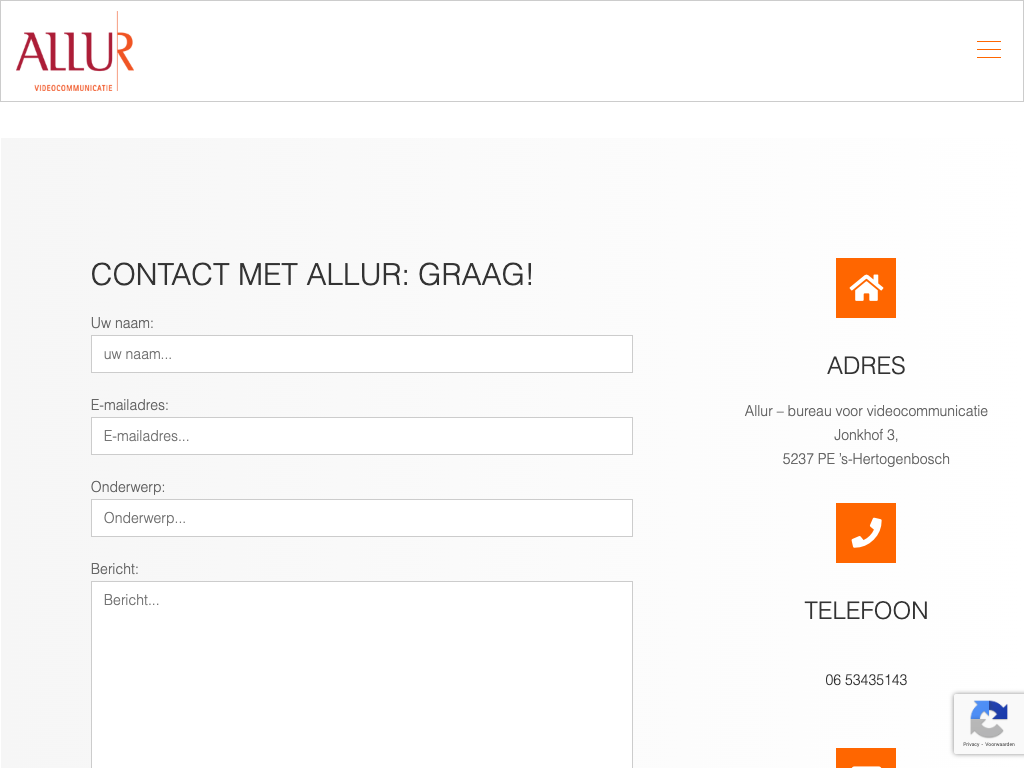Click into the E-mailadres input field
The image size is (1024, 768).
[x=362, y=436]
